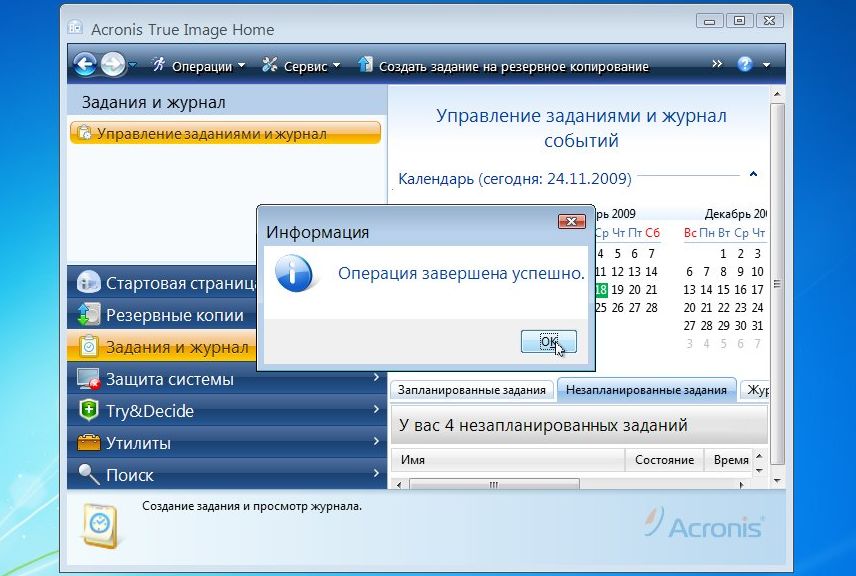Click the Утилиты toolbox icon

[x=88, y=442]
